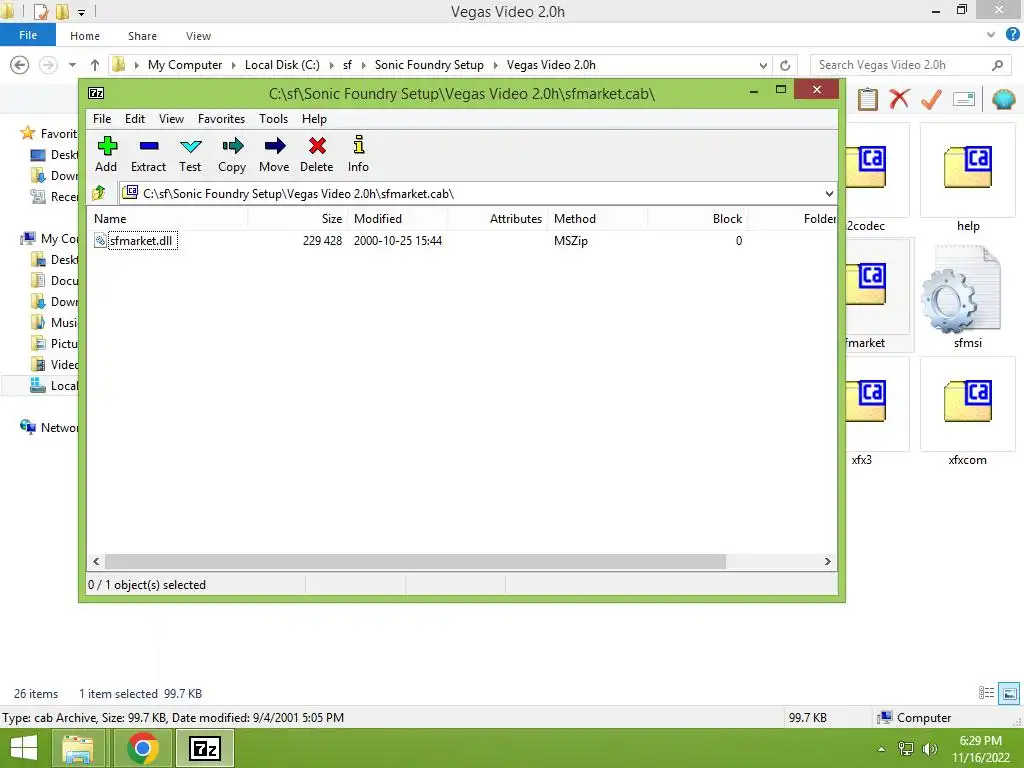Select the xfxcom cab file
Screen dimensions: 1024x768
(x=968, y=413)
